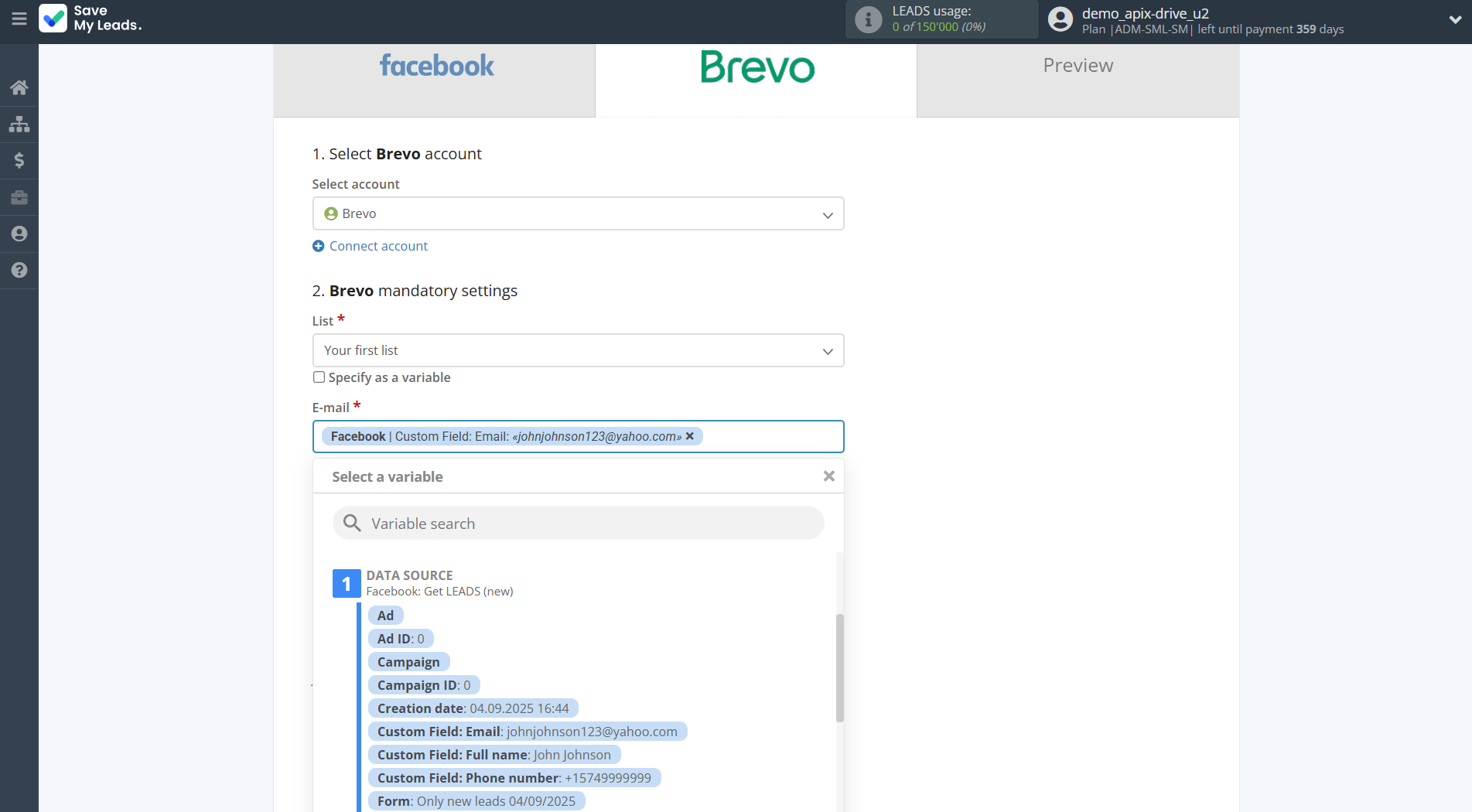Enable Specify as a variable checkbox
1472x812 pixels.
click(319, 377)
